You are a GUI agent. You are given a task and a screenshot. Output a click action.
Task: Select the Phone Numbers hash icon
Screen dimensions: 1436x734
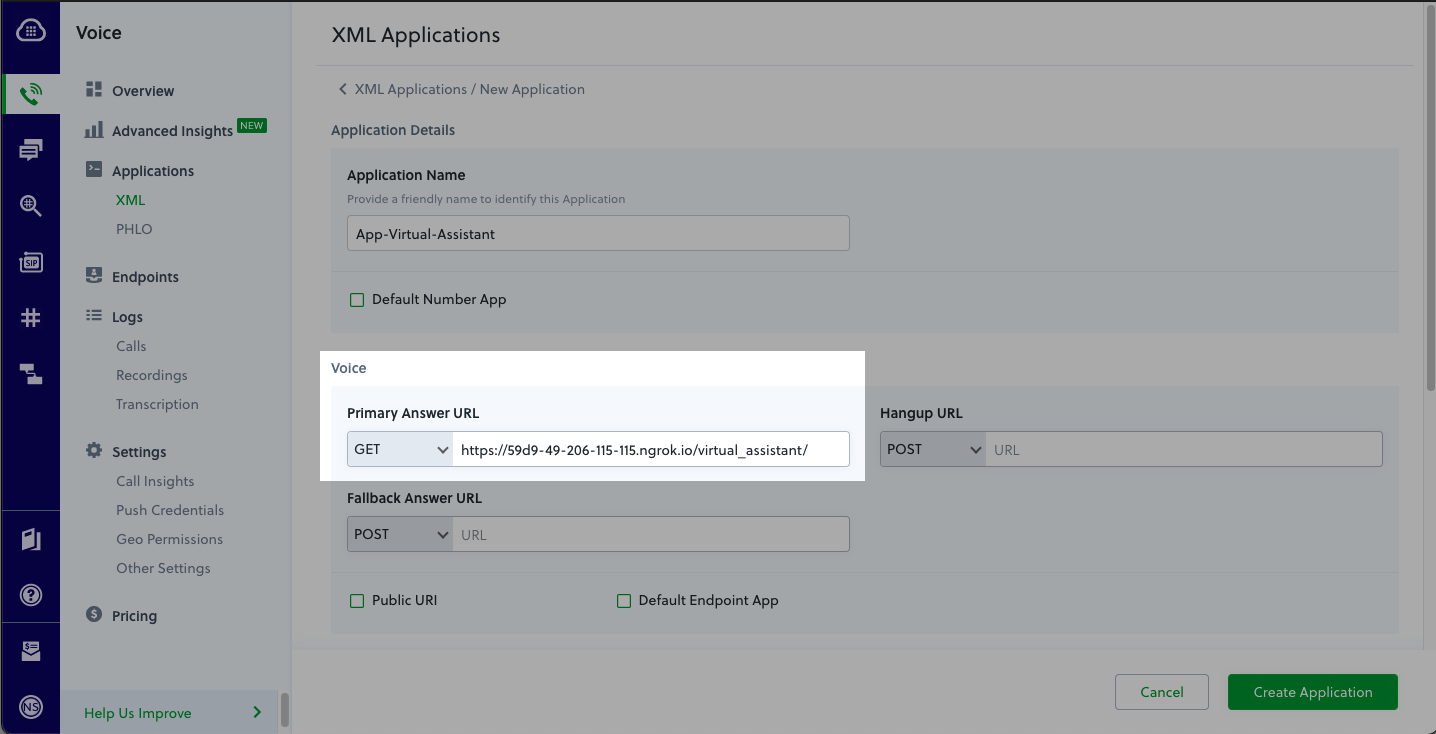point(30,317)
